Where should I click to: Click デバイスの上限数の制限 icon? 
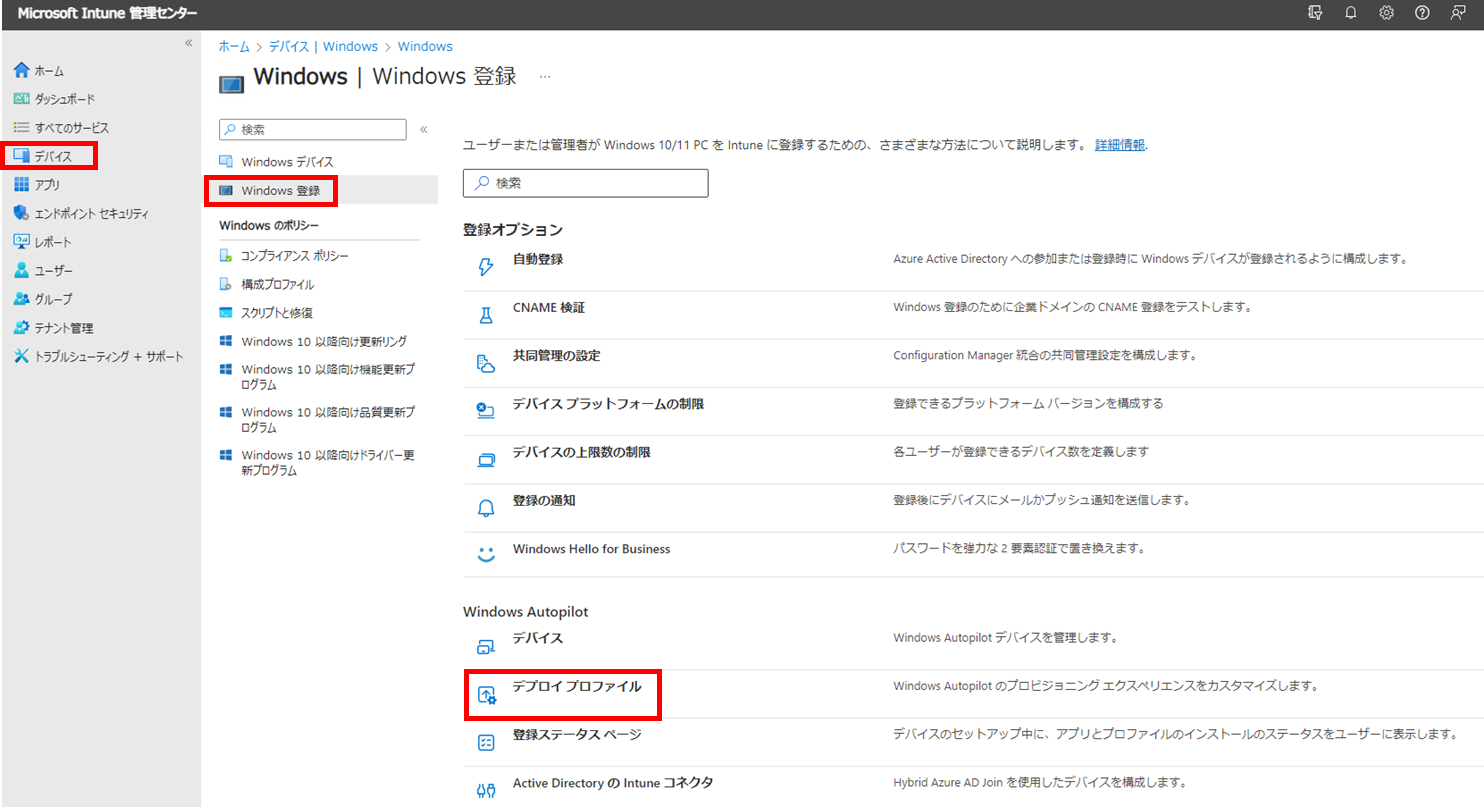tap(486, 460)
